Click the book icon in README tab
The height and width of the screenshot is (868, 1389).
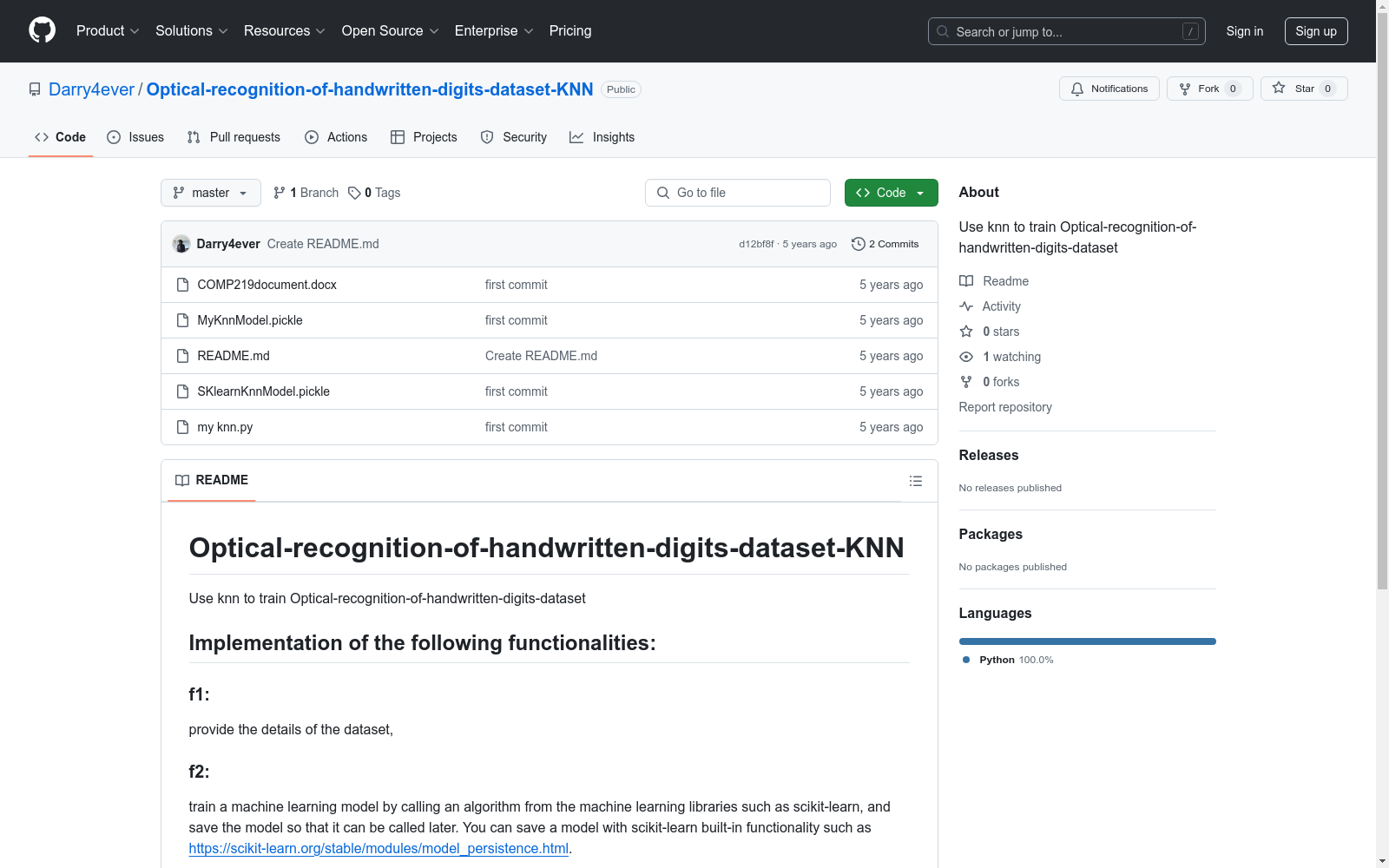(182, 480)
